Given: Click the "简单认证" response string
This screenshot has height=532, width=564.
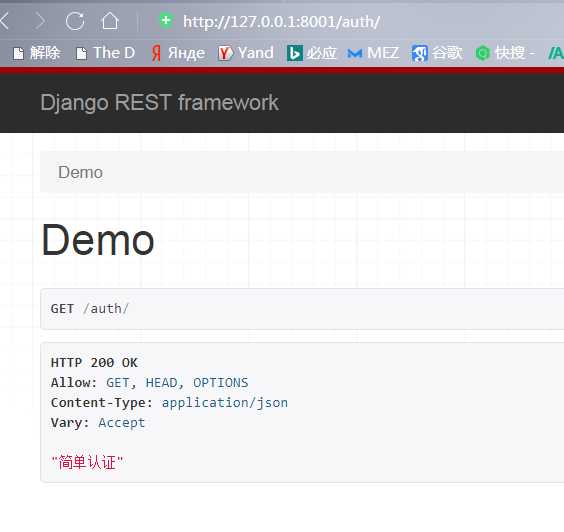Looking at the screenshot, I should coord(87,462).
